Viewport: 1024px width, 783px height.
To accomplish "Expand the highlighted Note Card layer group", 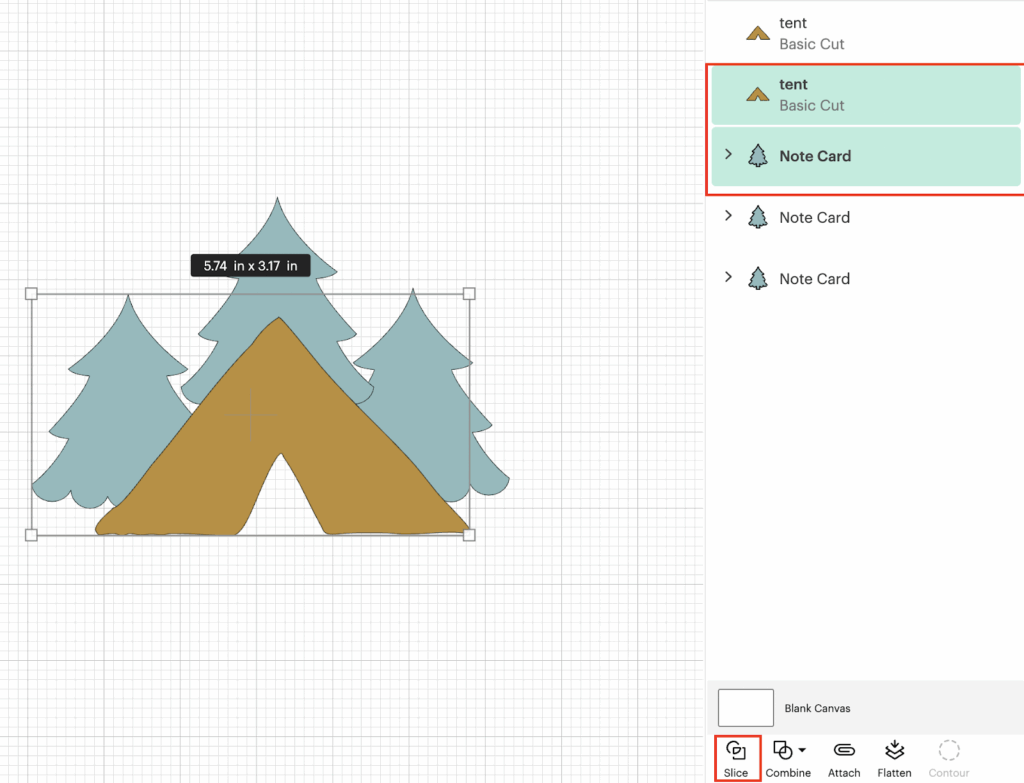I will pos(728,155).
